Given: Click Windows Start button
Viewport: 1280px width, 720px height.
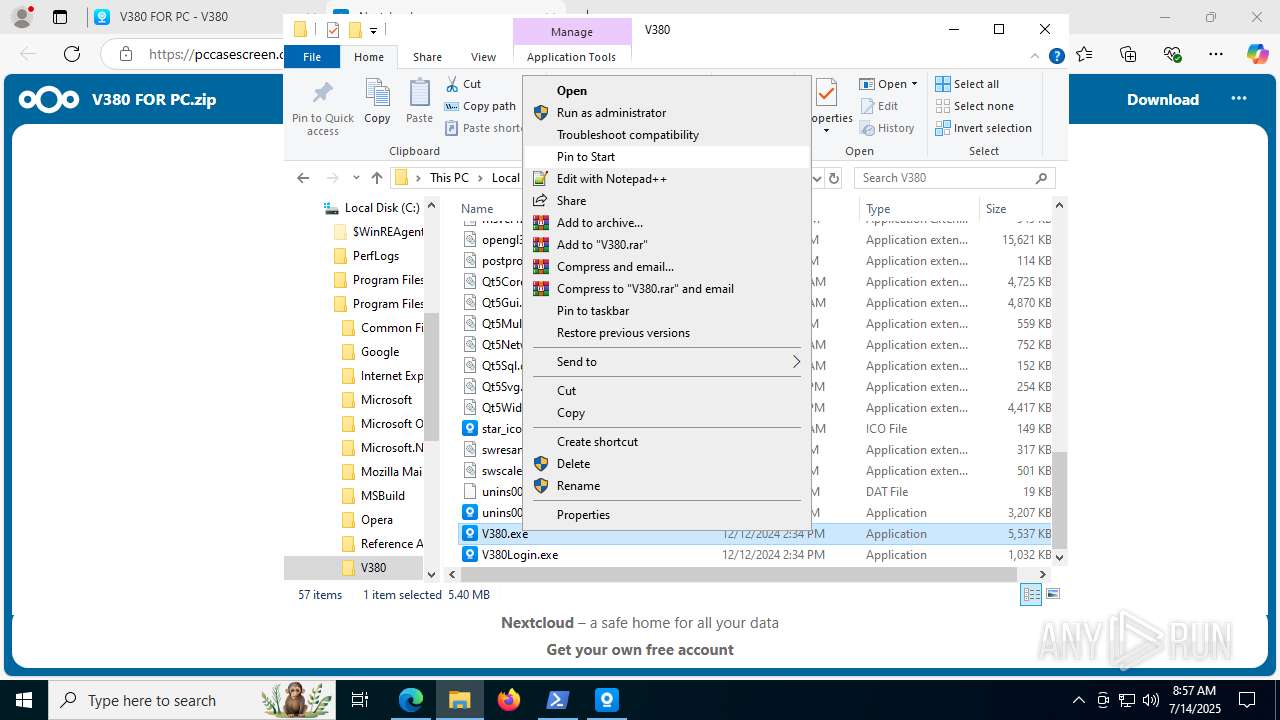Looking at the screenshot, I should pyautogui.click(x=24, y=700).
